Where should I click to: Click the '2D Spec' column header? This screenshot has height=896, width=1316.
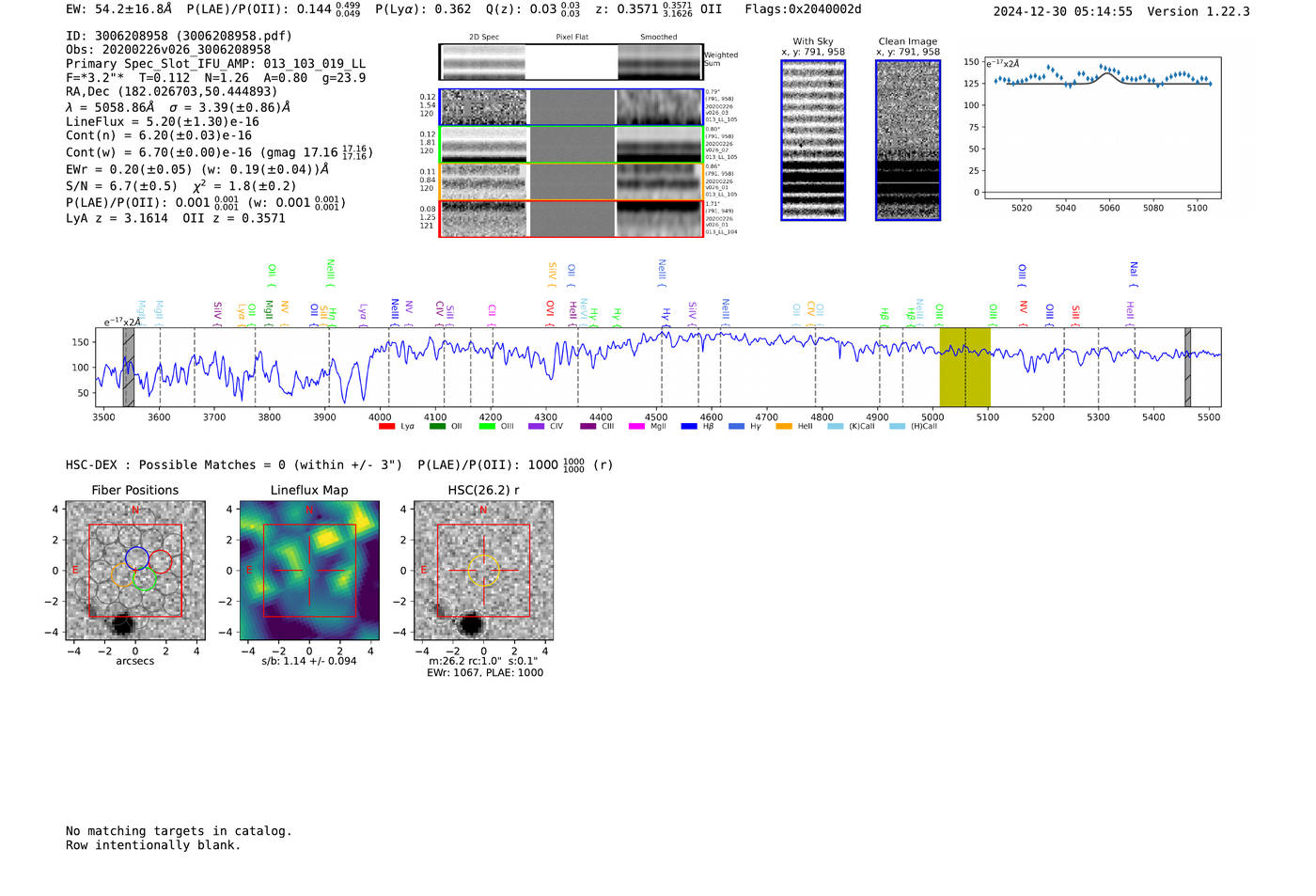[x=484, y=37]
